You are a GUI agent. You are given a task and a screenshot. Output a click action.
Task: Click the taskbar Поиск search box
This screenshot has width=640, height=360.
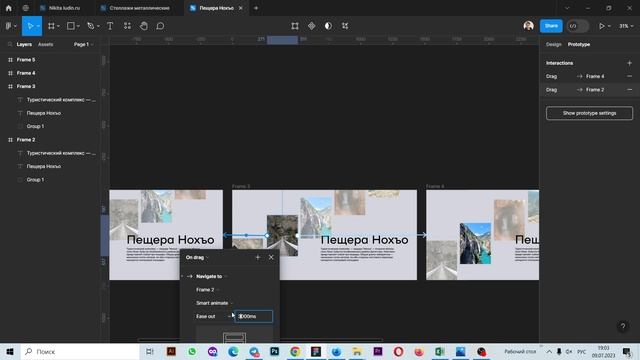tap(80, 351)
